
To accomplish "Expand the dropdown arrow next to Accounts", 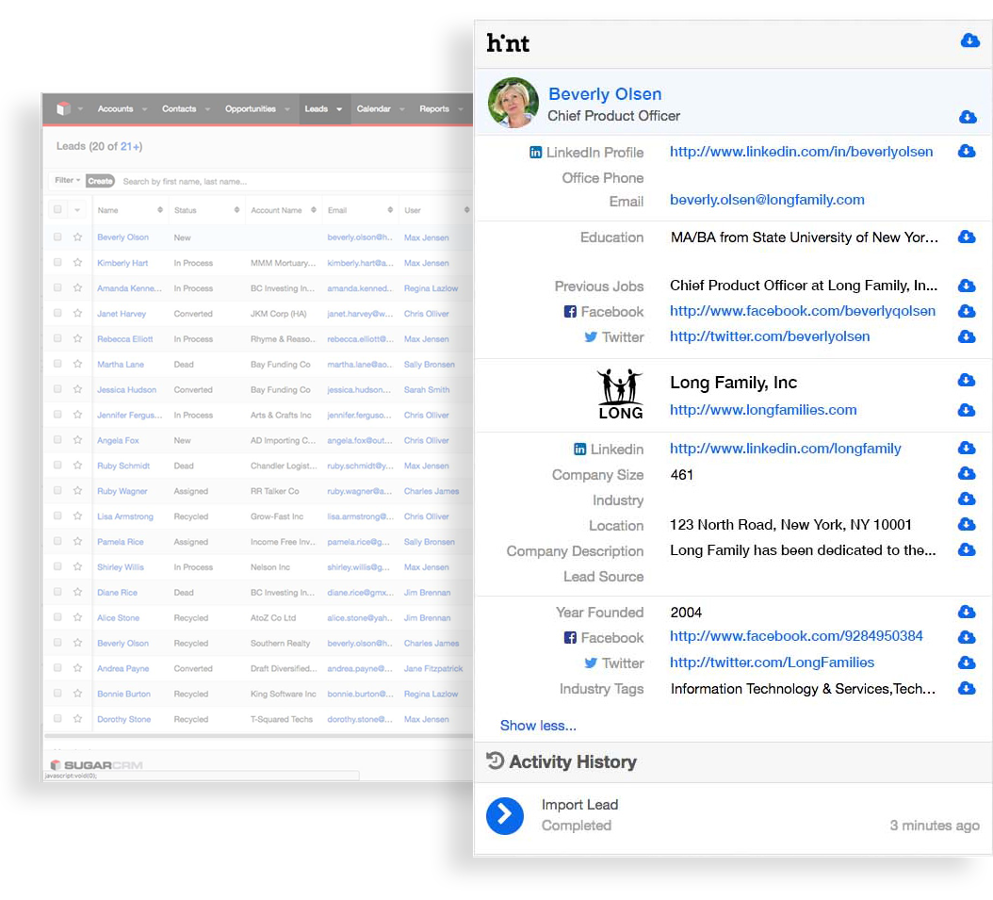I will [x=144, y=109].
